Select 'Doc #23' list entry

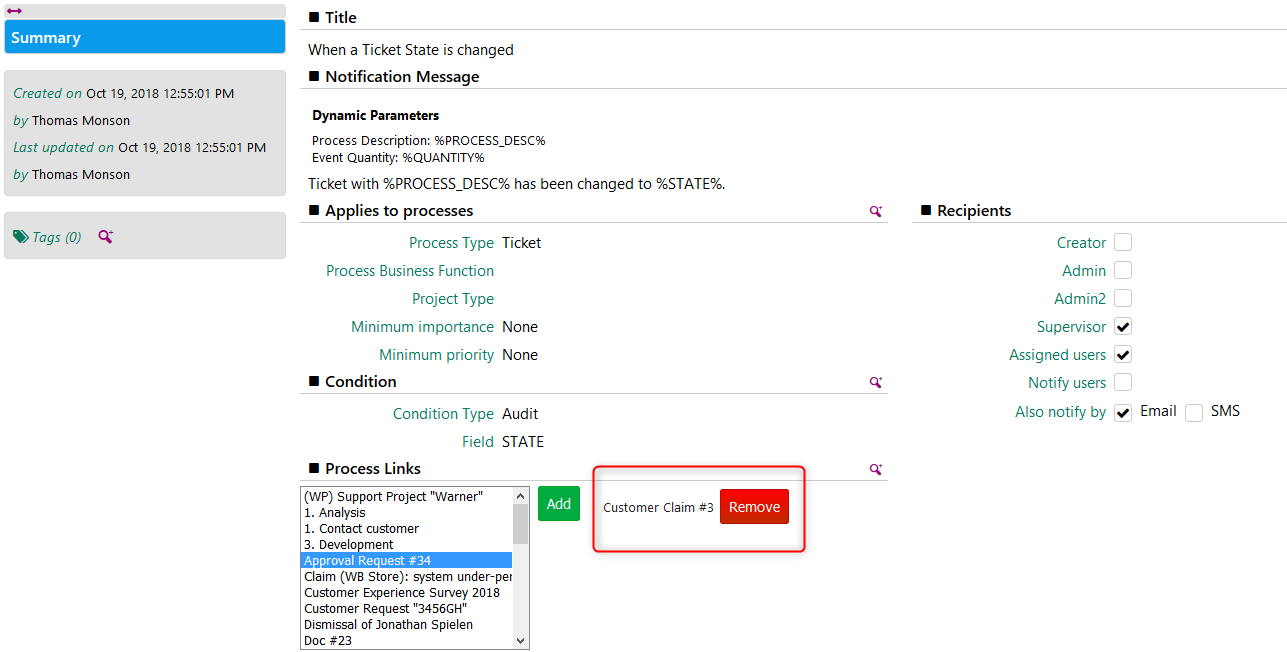coord(407,641)
